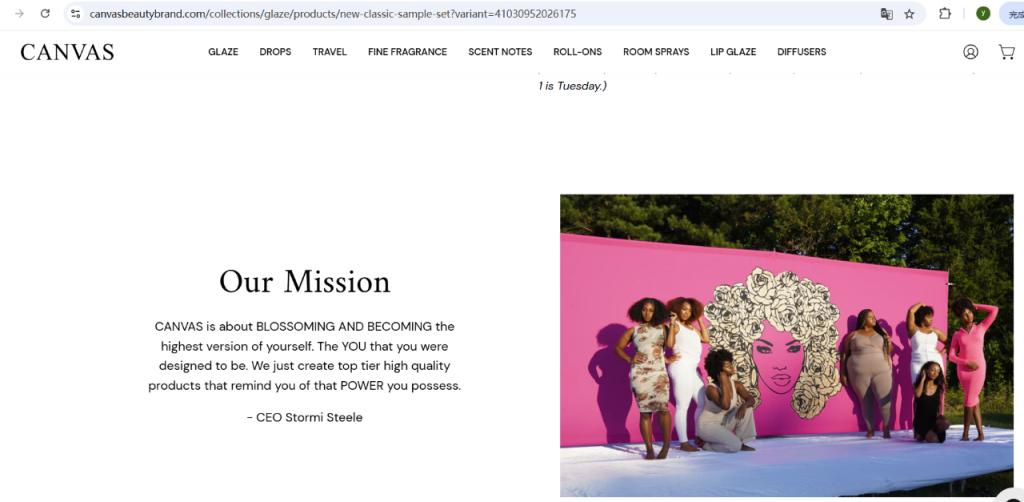Open the shopping cart icon
Image resolution: width=1024 pixels, height=502 pixels.
tap(1006, 52)
